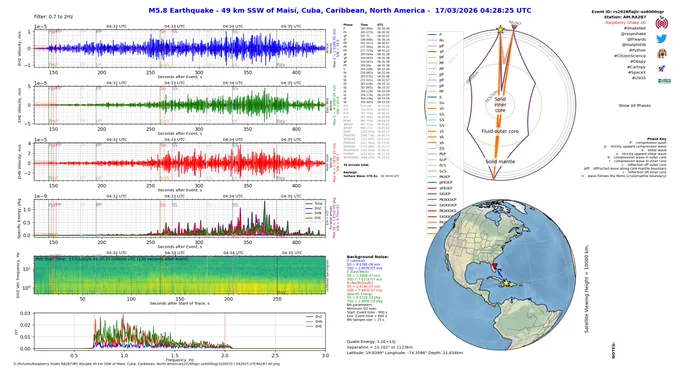Click the blue EHZ velocity waveform plot
This screenshot has height=369, width=680.
[180, 49]
